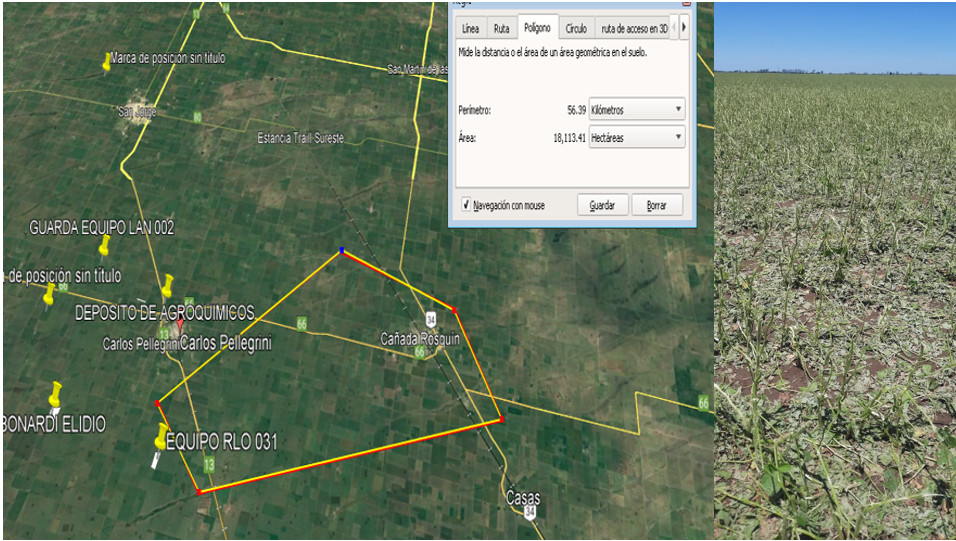
Task: Select the GUARDA EQUIPO LAN 002 pushpin
Action: click(x=104, y=246)
